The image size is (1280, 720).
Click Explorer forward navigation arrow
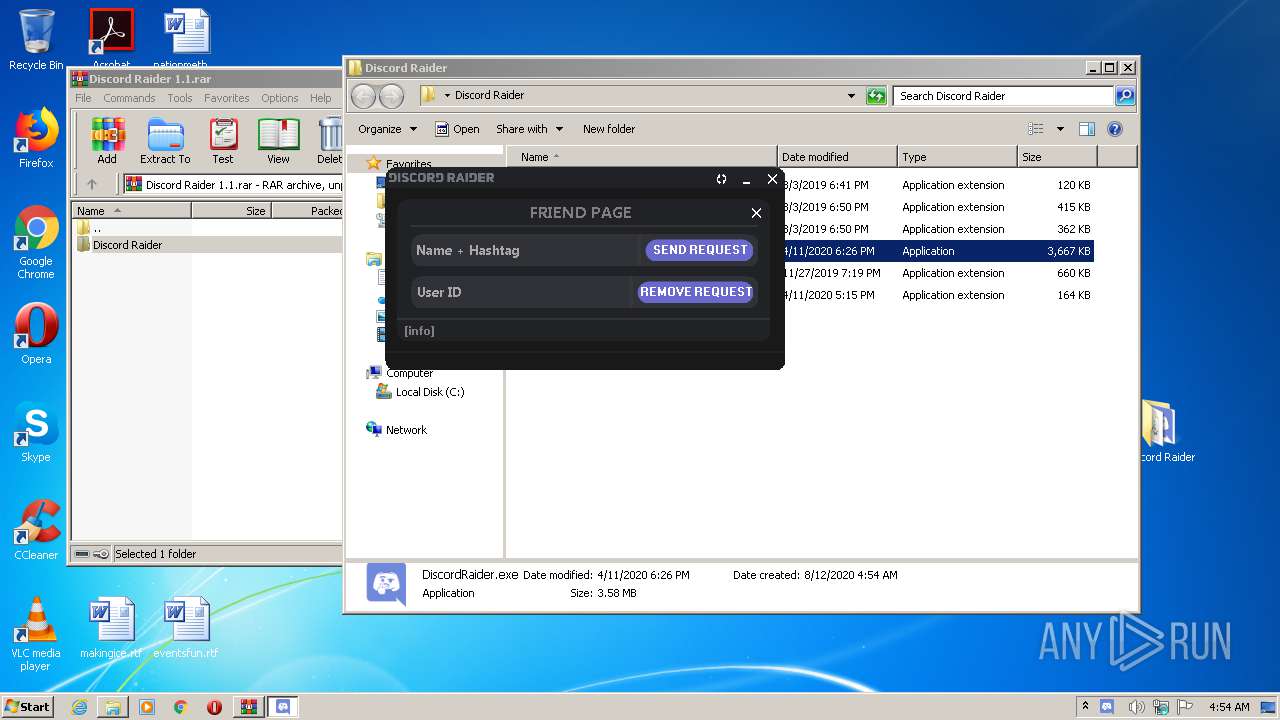[x=391, y=96]
